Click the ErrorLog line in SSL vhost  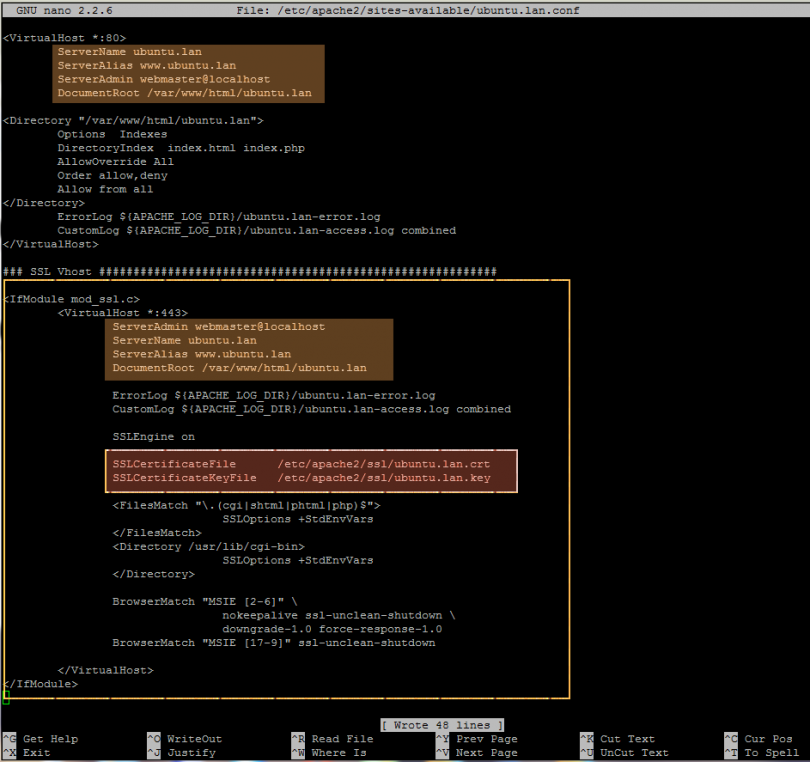coord(274,395)
